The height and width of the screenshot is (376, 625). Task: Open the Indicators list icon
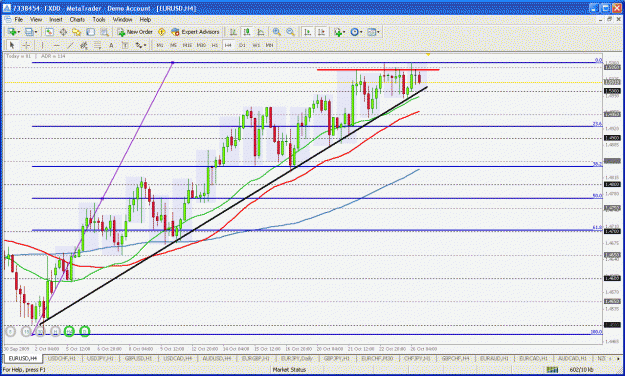pyautogui.click(x=338, y=32)
